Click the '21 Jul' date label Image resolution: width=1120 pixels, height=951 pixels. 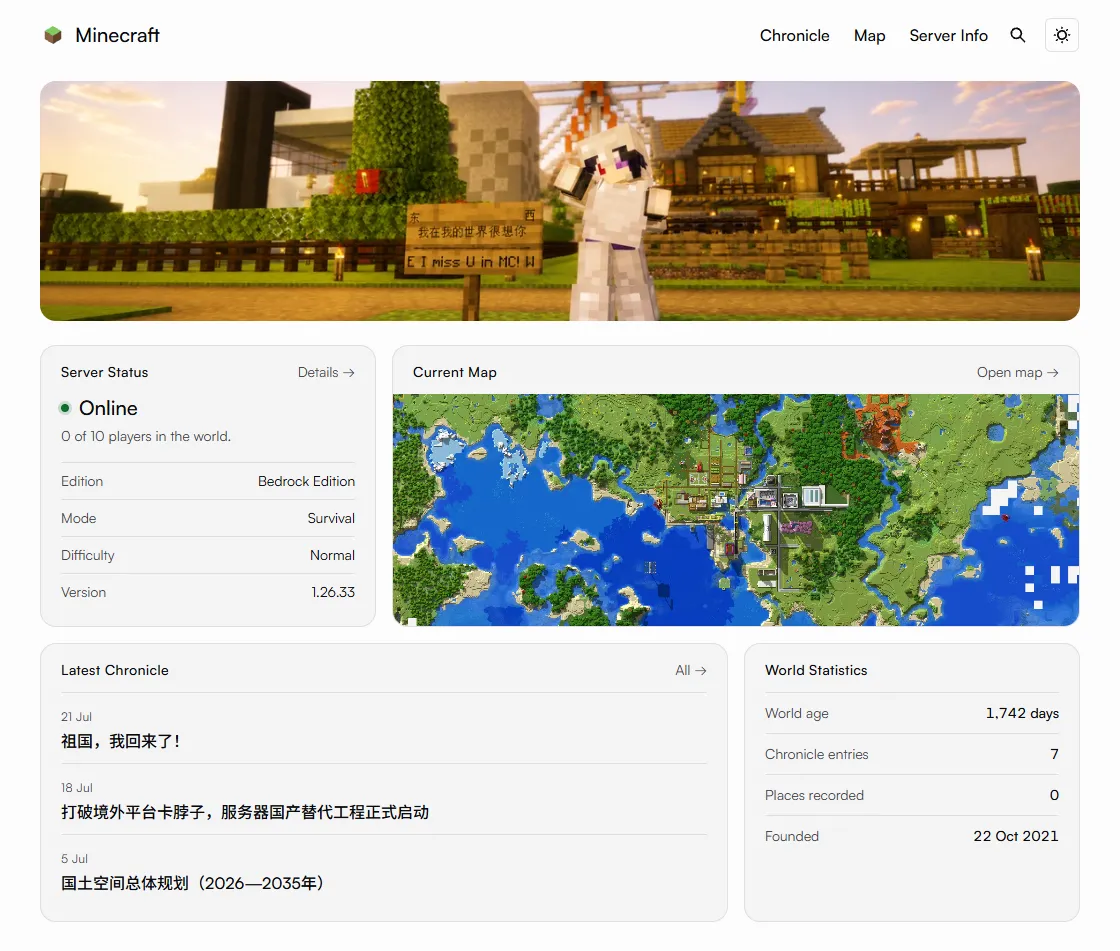tap(76, 717)
